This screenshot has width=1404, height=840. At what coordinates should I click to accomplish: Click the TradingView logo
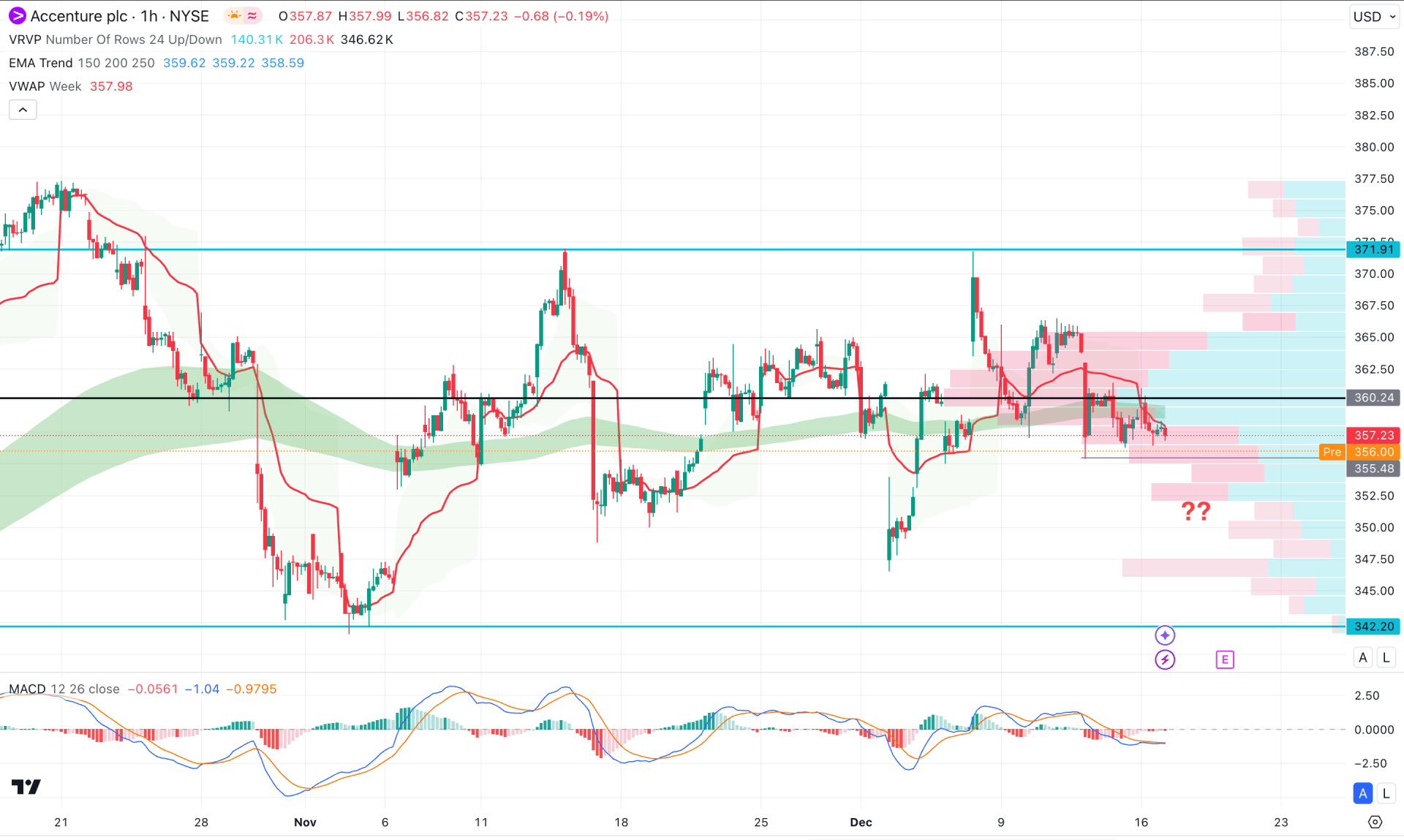[x=26, y=787]
